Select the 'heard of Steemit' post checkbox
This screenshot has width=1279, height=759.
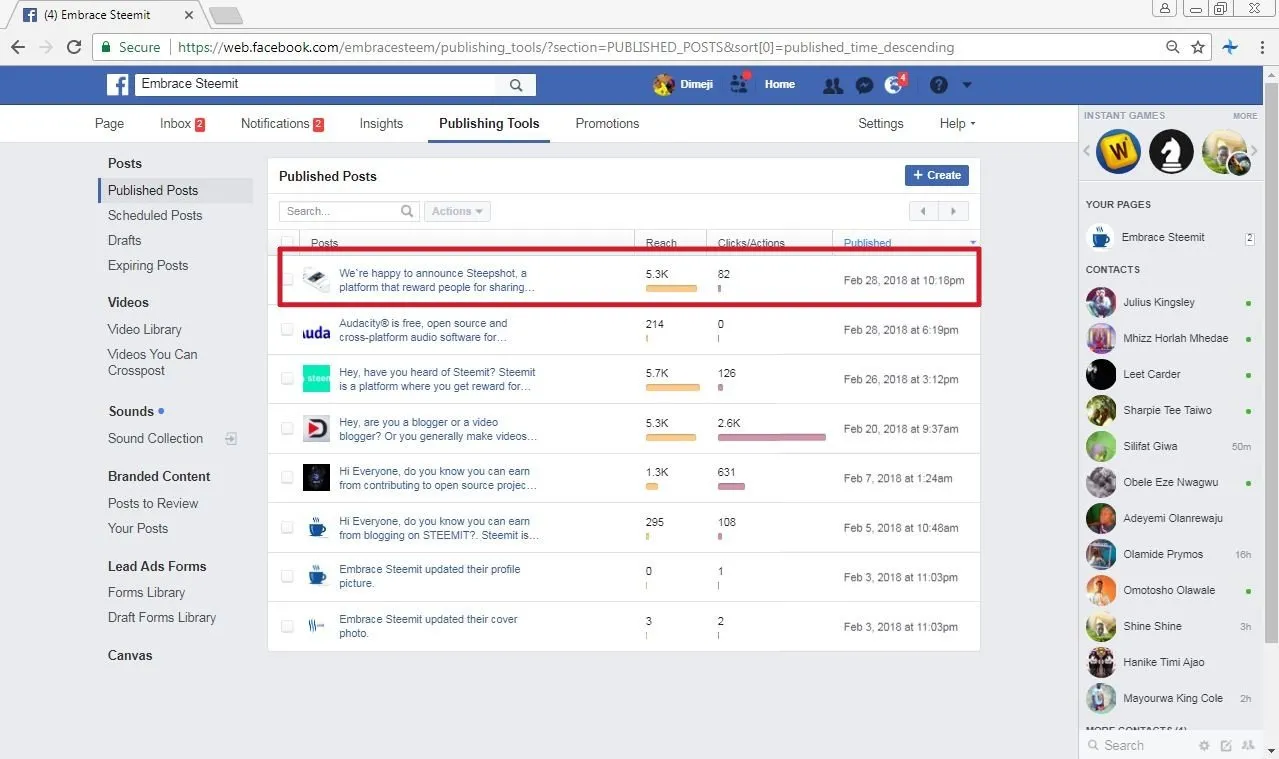point(287,379)
